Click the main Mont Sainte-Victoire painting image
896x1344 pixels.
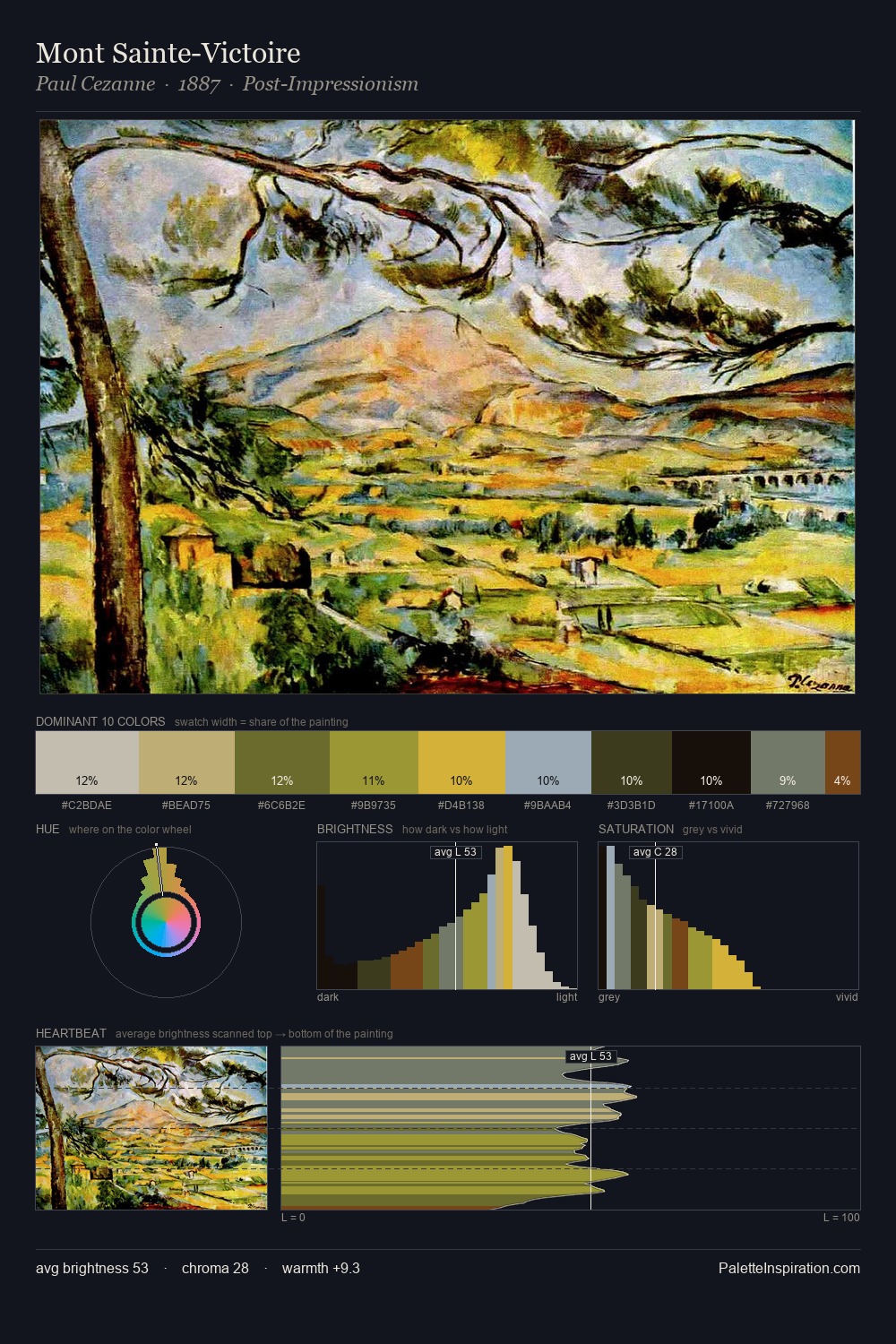click(x=447, y=407)
